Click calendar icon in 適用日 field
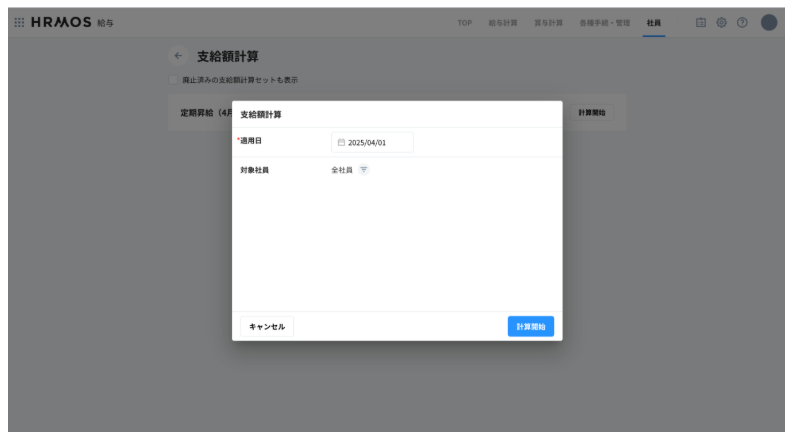The image size is (797, 439). pos(341,143)
